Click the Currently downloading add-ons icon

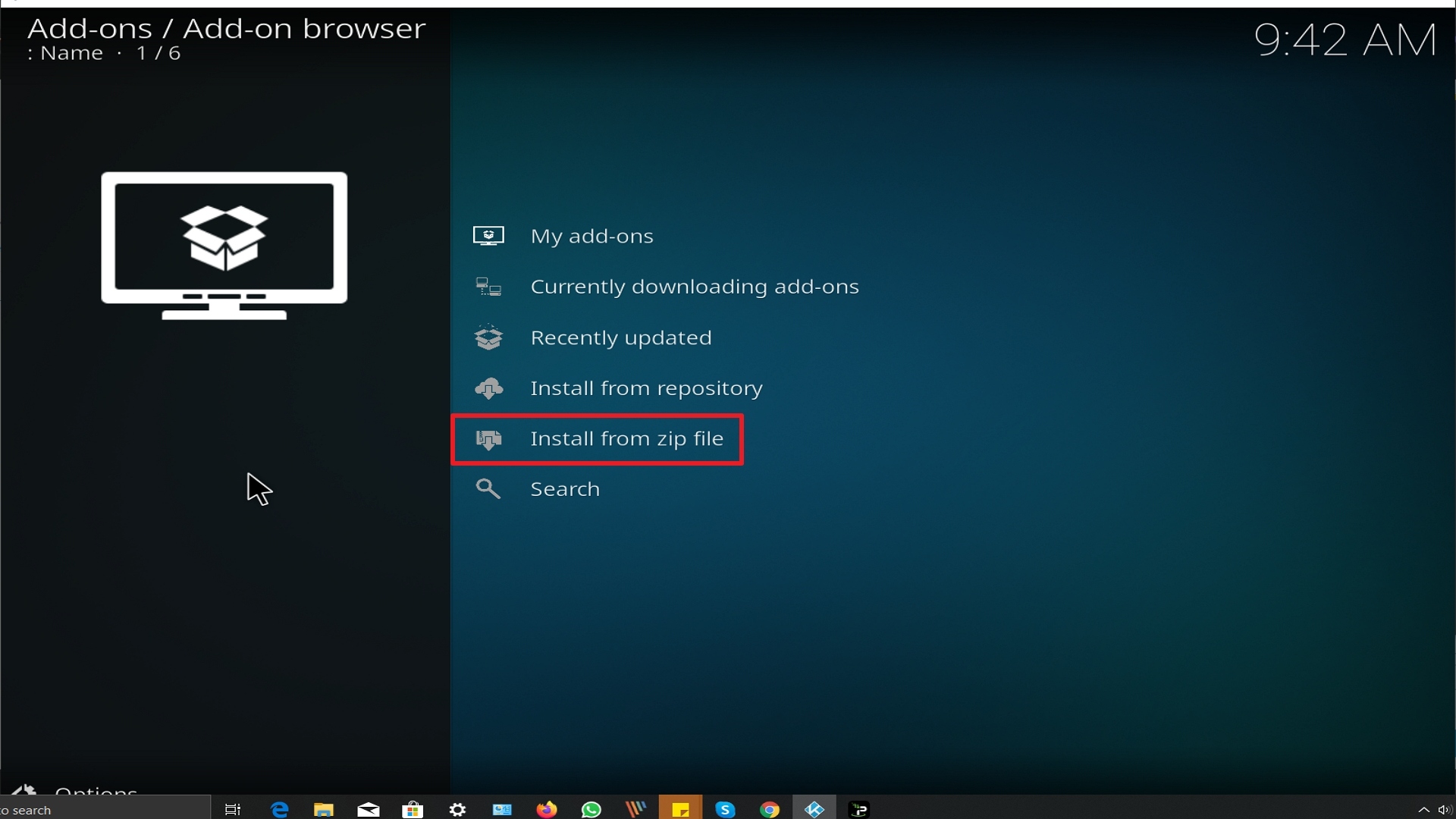488,287
